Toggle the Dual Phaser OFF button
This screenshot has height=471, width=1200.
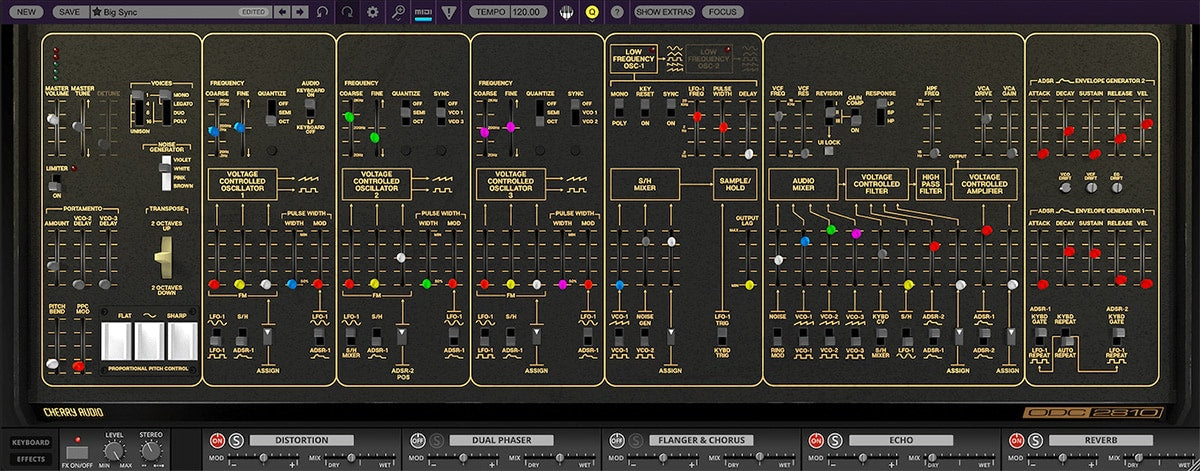click(418, 440)
